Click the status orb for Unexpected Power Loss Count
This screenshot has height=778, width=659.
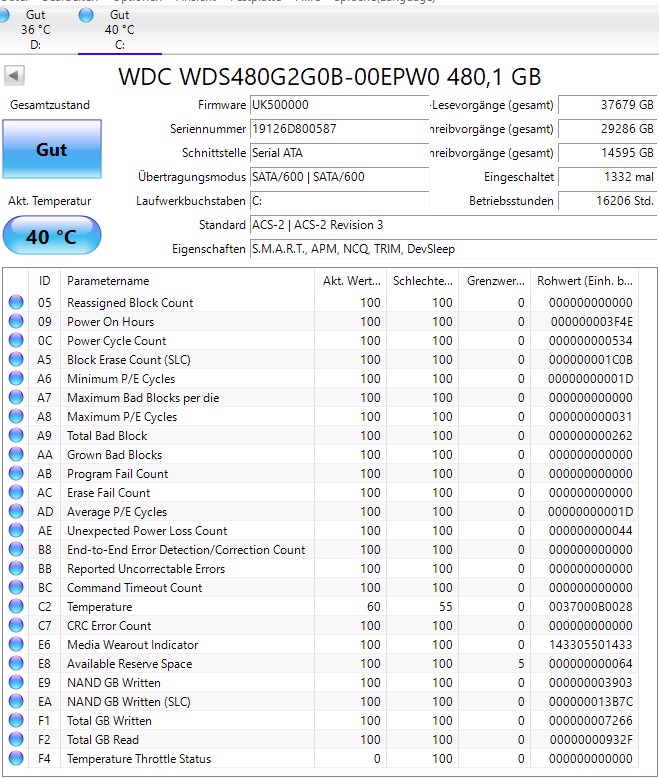[x=16, y=530]
